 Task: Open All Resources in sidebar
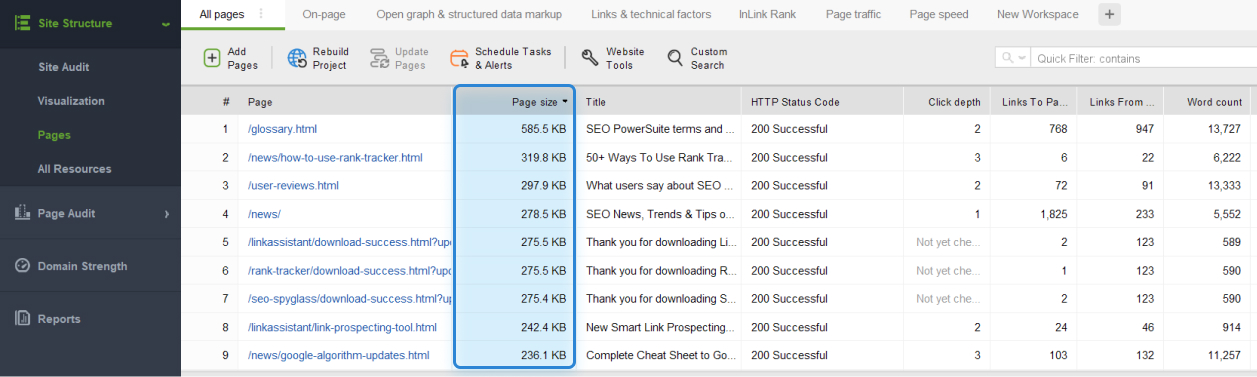coord(74,169)
